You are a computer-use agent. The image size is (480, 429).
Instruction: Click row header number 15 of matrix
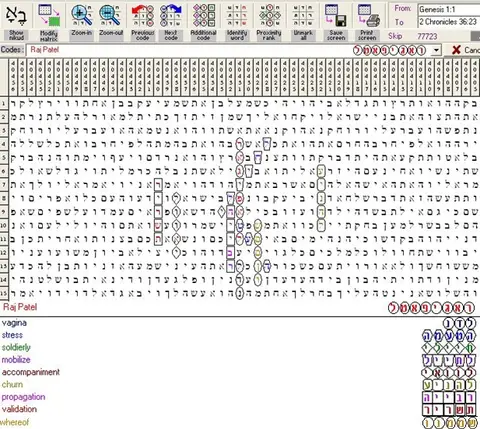[4, 293]
